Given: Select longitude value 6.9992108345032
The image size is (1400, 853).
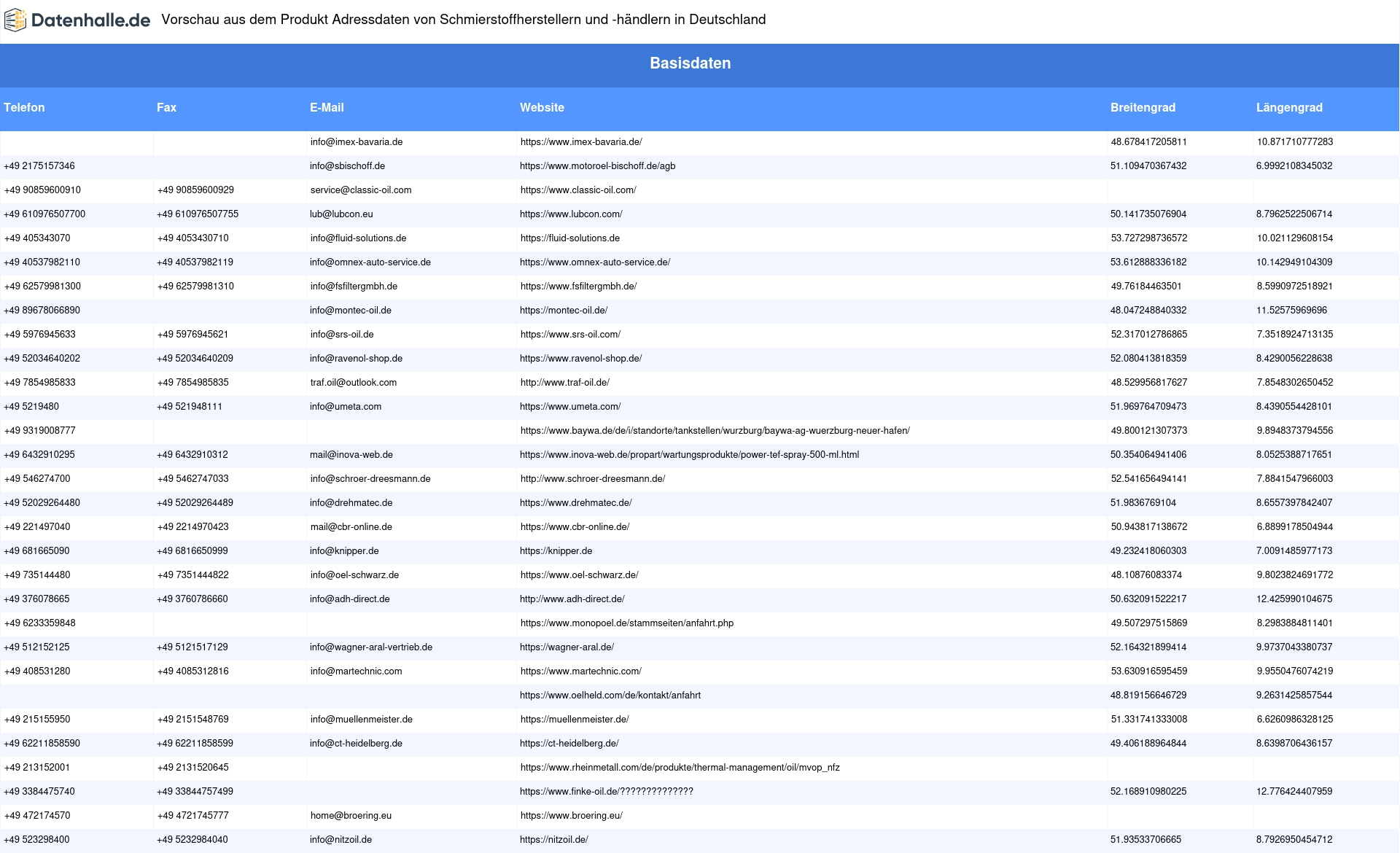Looking at the screenshot, I should click(x=1294, y=166).
